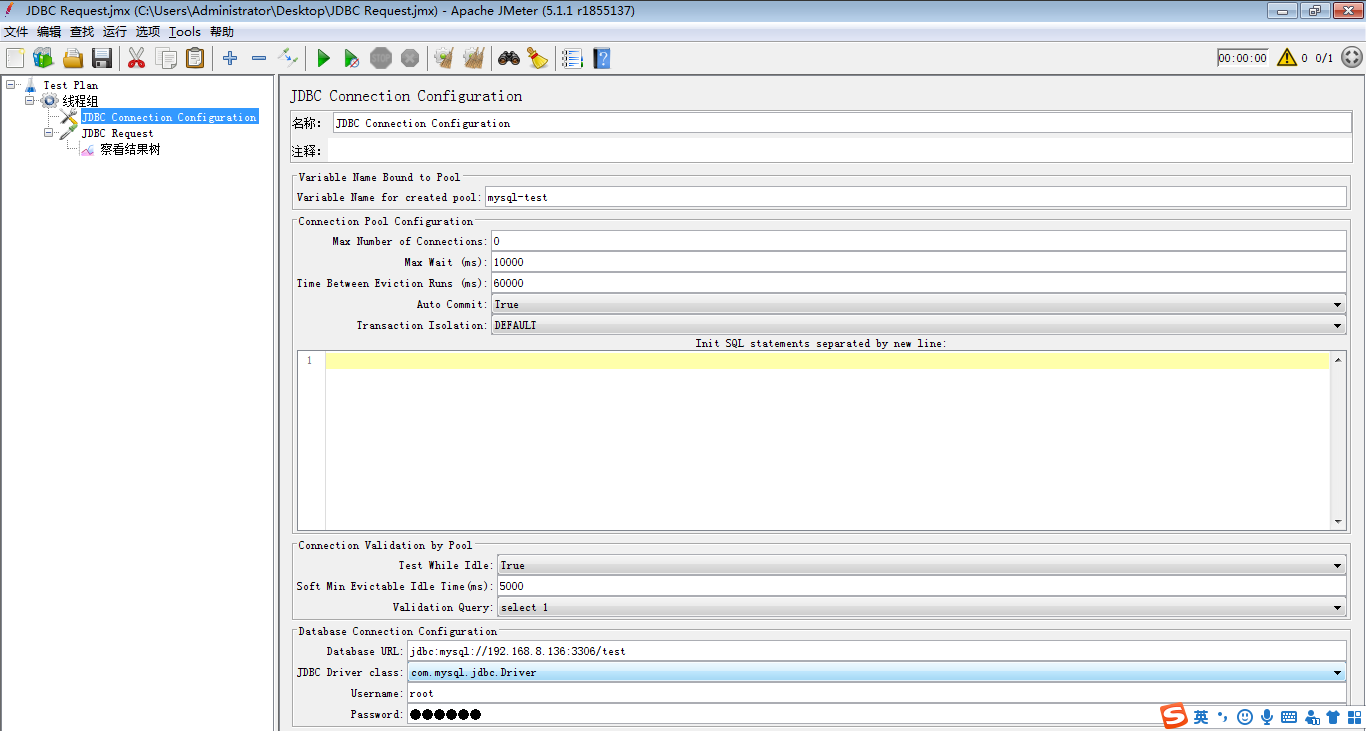Viewport: 1366px width, 731px height.
Task: Open the 文件 menu
Action: [16, 32]
